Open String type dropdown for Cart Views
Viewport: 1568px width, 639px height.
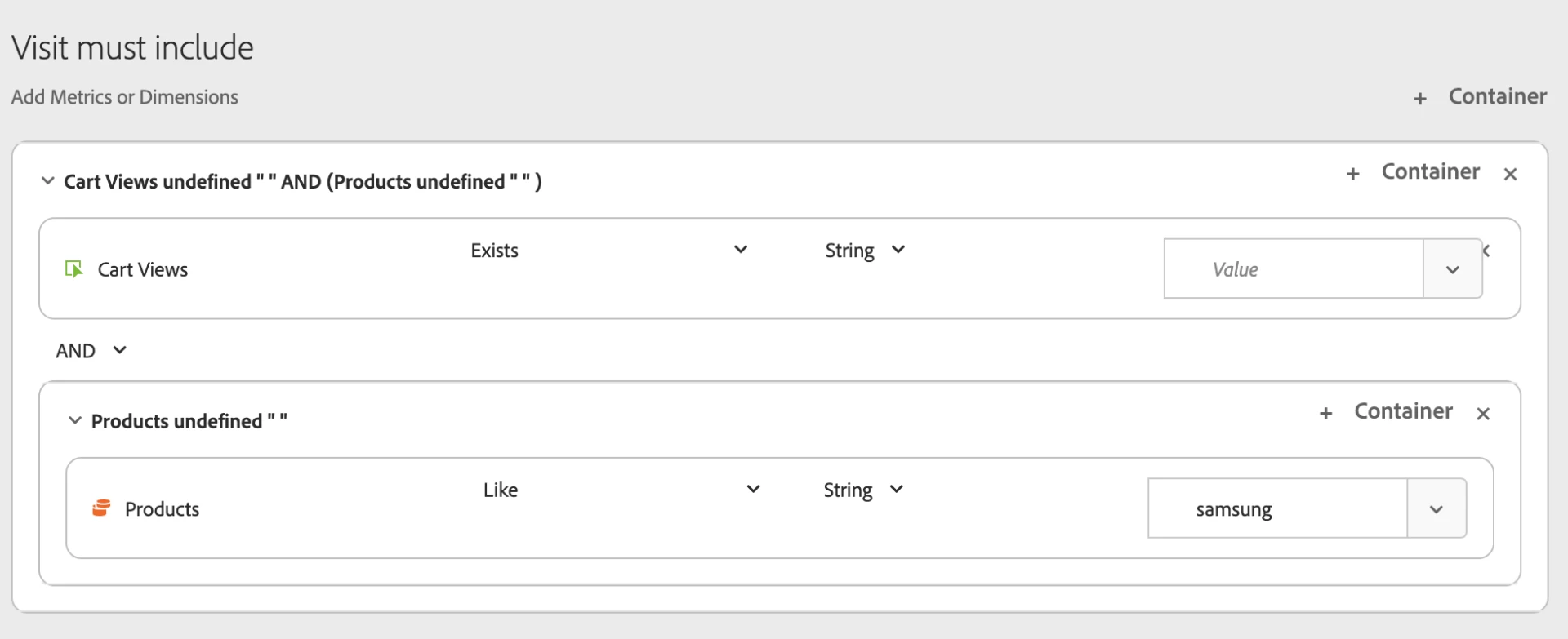click(x=898, y=250)
